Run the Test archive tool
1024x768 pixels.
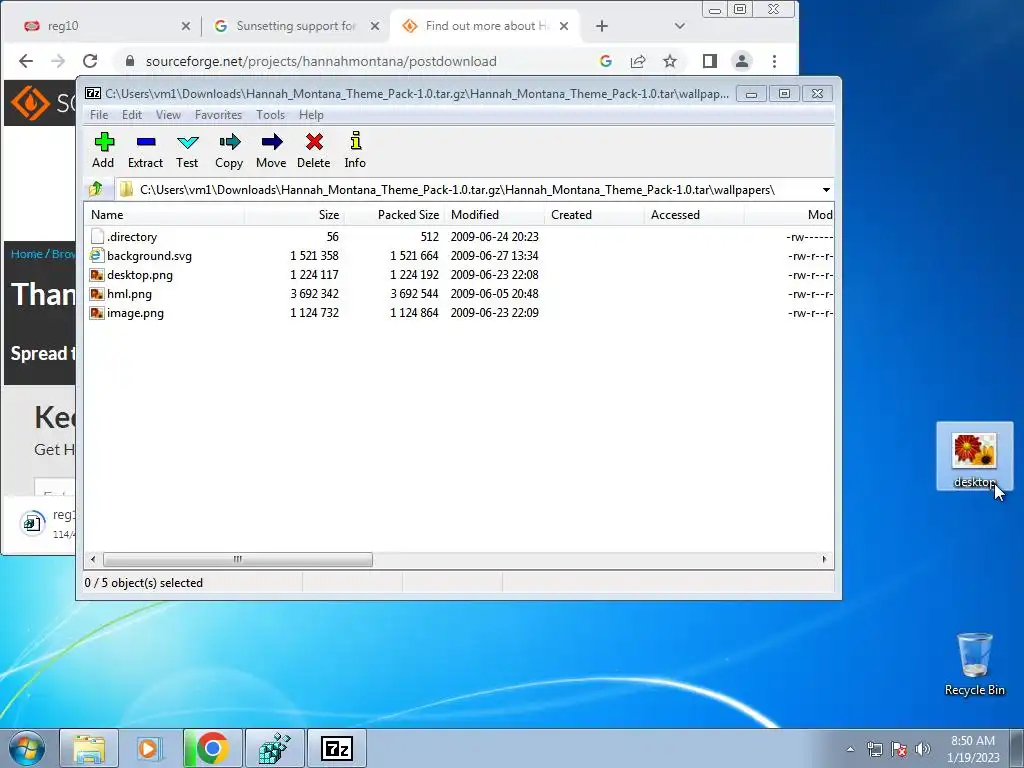coord(187,151)
